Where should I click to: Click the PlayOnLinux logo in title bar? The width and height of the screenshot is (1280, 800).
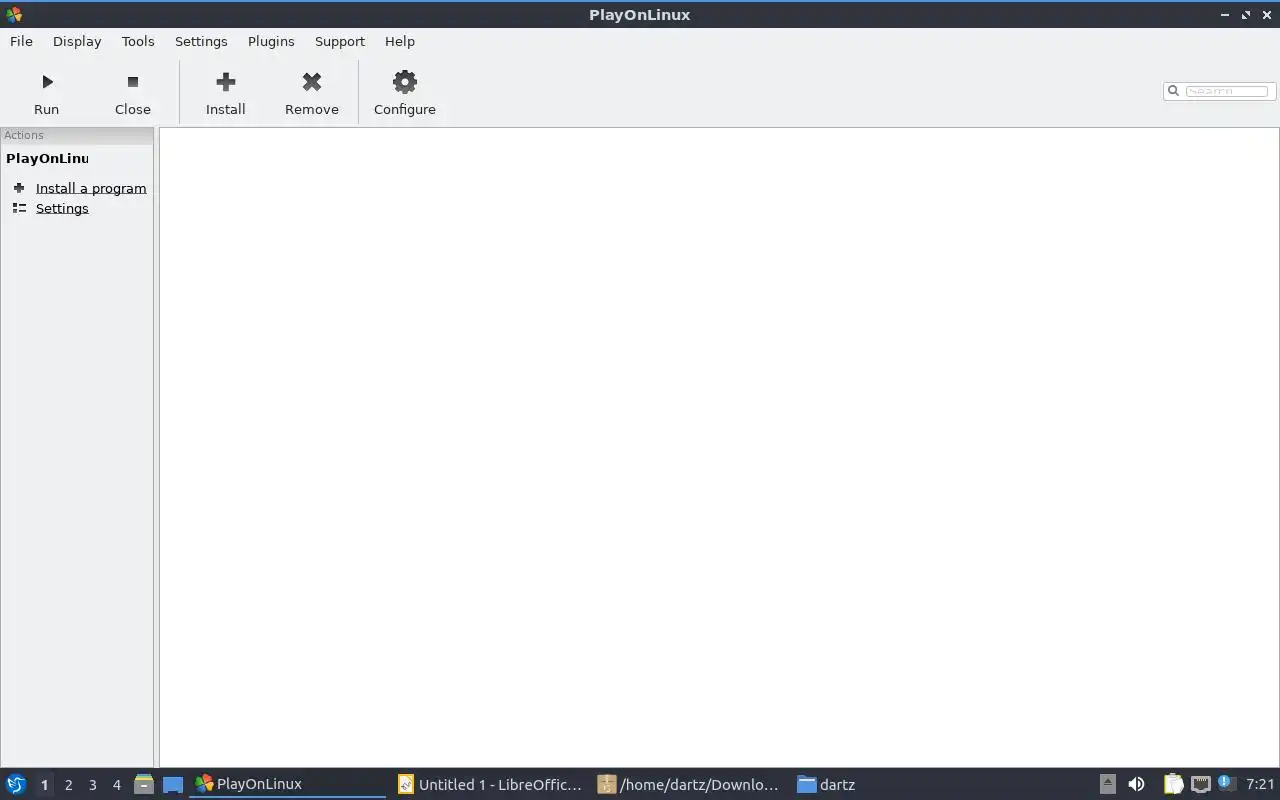pos(14,14)
